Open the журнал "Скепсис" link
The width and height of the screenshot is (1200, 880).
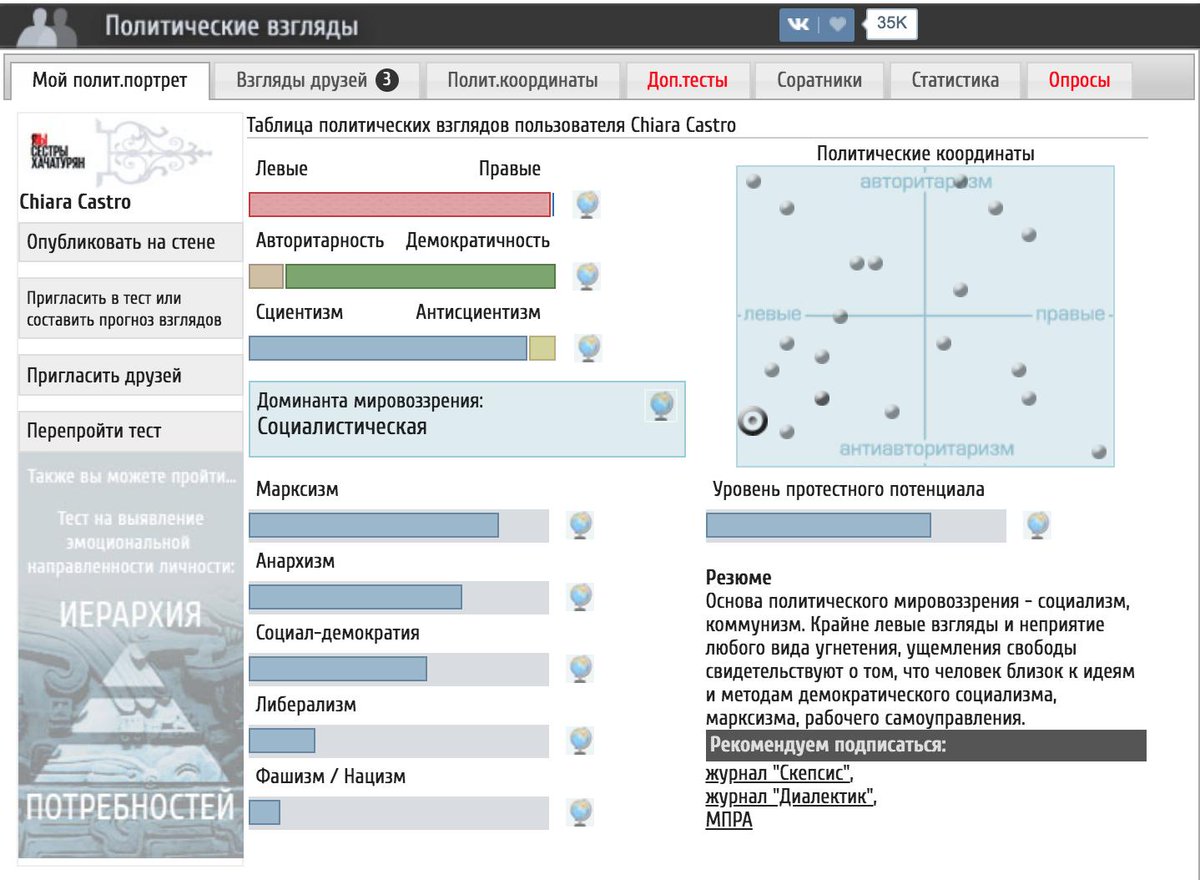[x=779, y=774]
